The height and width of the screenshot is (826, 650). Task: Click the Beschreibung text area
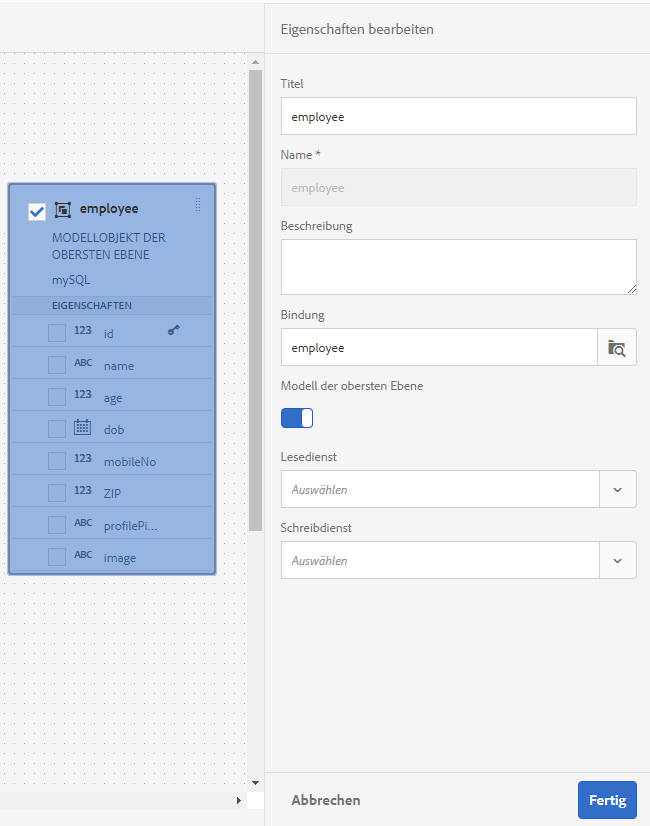click(459, 267)
